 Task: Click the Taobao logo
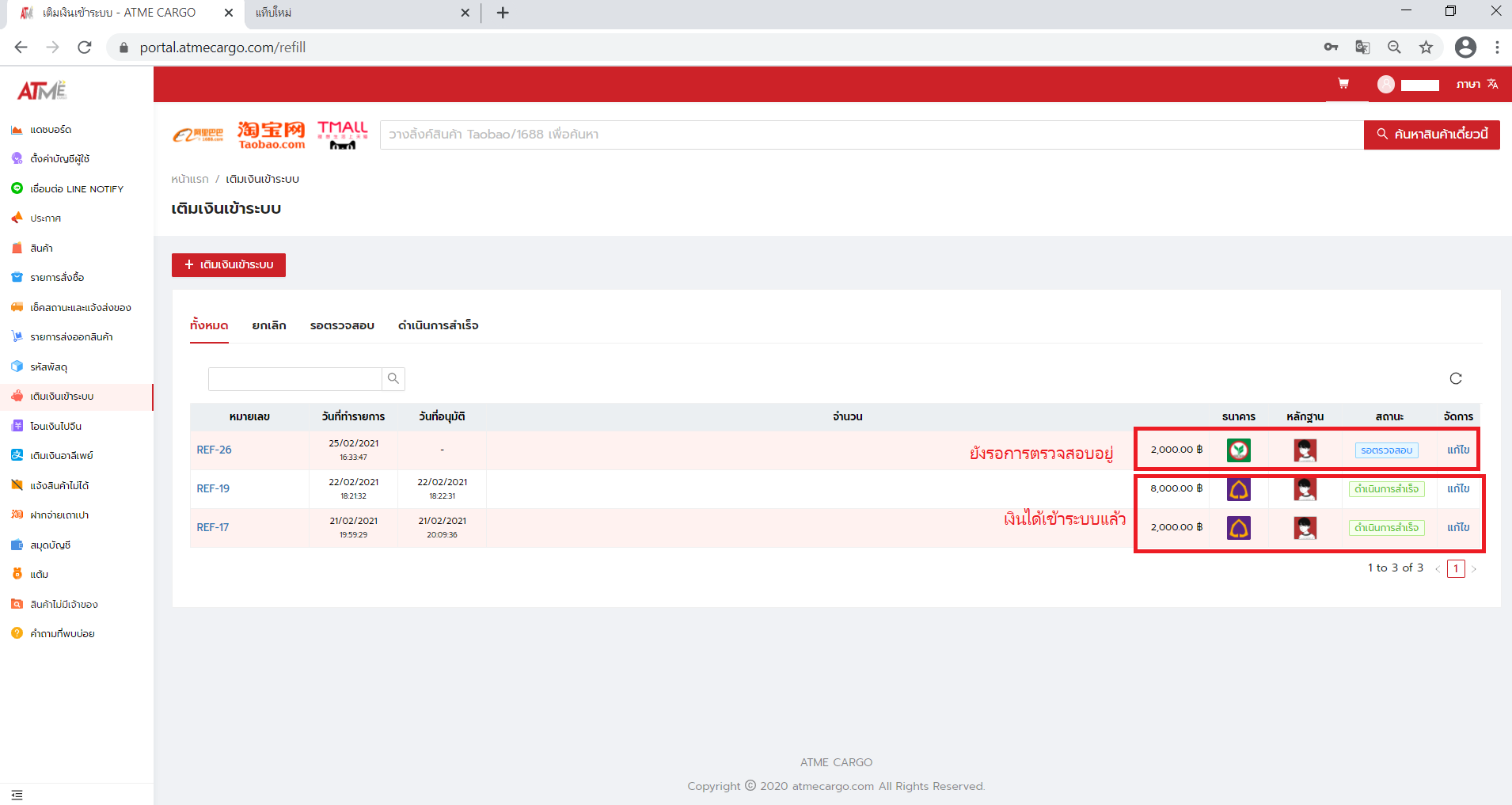271,135
